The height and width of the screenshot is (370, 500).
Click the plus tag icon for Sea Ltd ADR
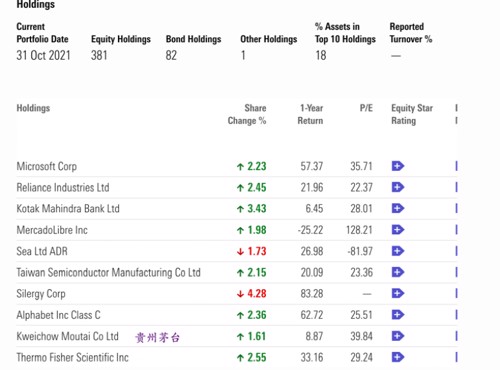point(398,251)
